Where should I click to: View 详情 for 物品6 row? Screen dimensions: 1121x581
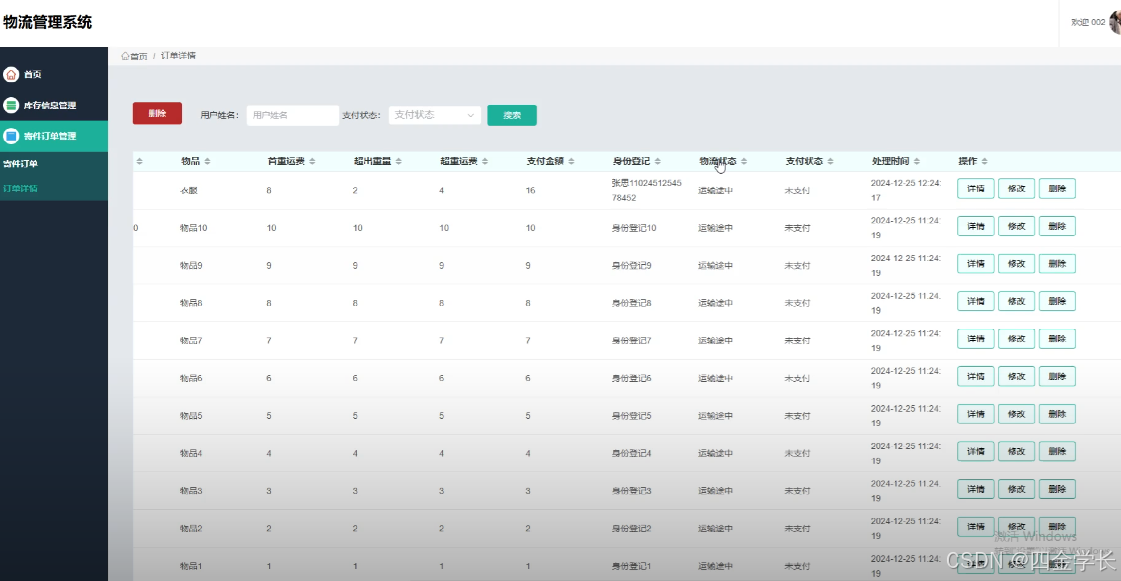[976, 377]
